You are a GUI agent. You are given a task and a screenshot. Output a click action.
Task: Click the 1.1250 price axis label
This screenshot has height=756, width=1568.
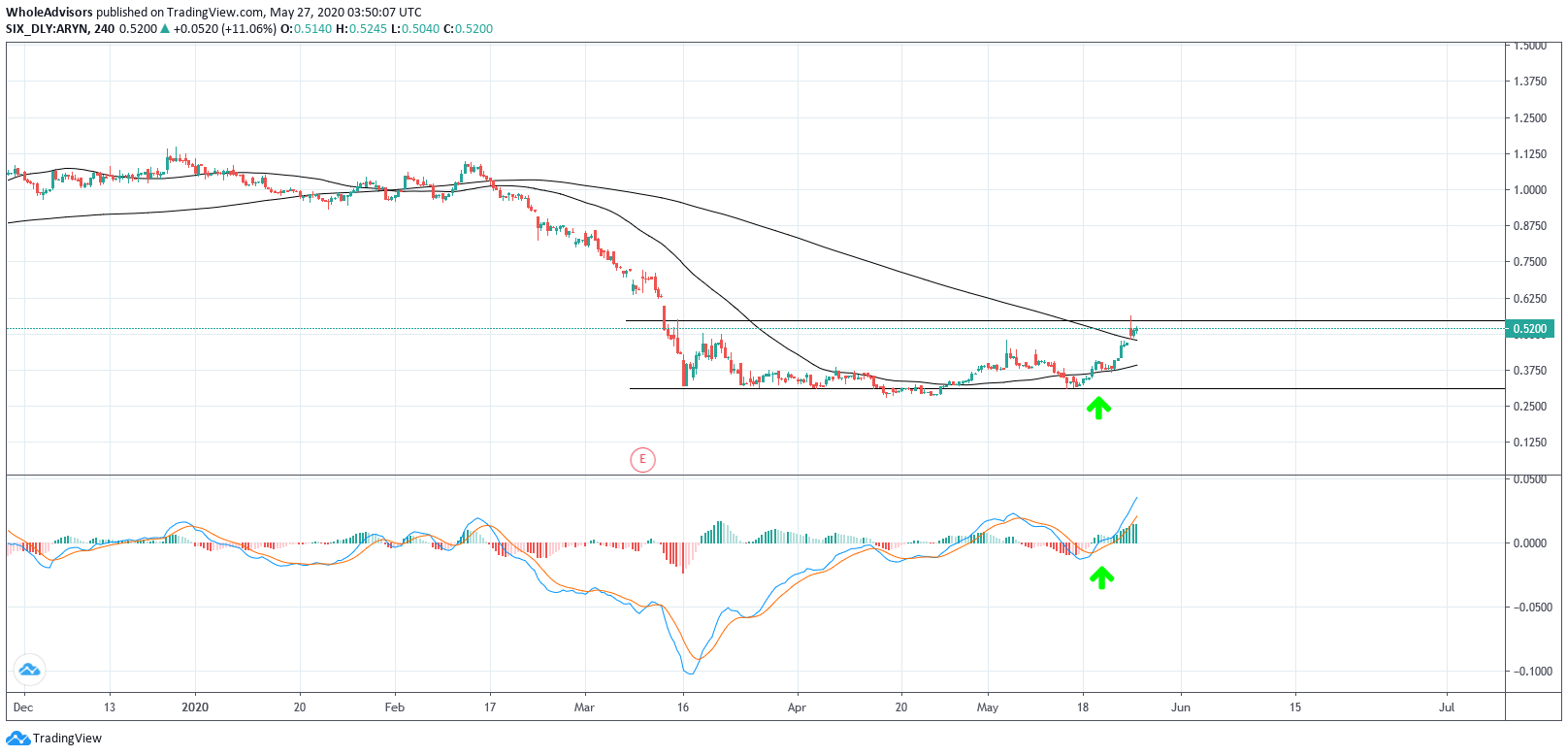click(x=1530, y=154)
